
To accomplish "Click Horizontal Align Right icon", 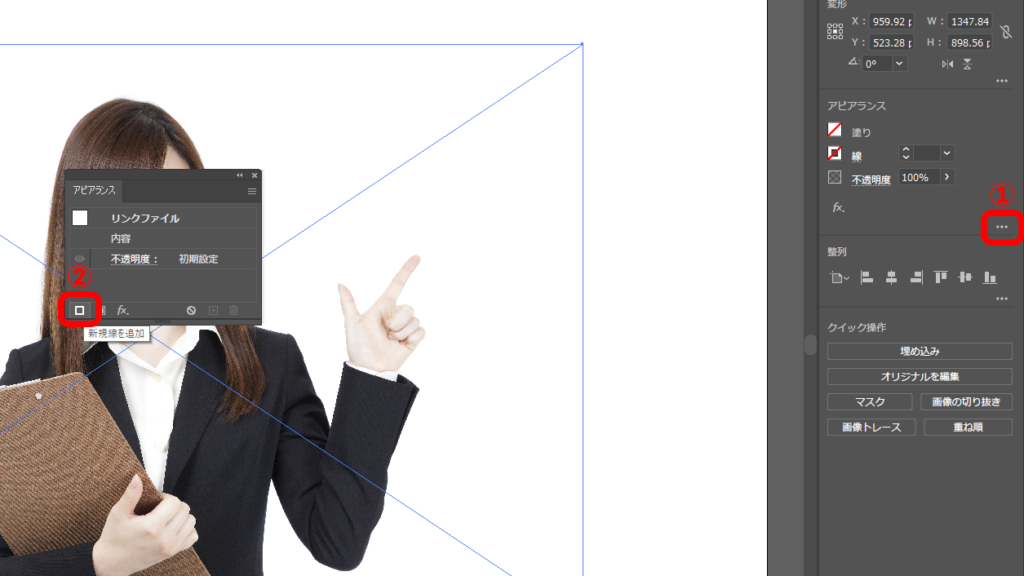I will point(916,278).
